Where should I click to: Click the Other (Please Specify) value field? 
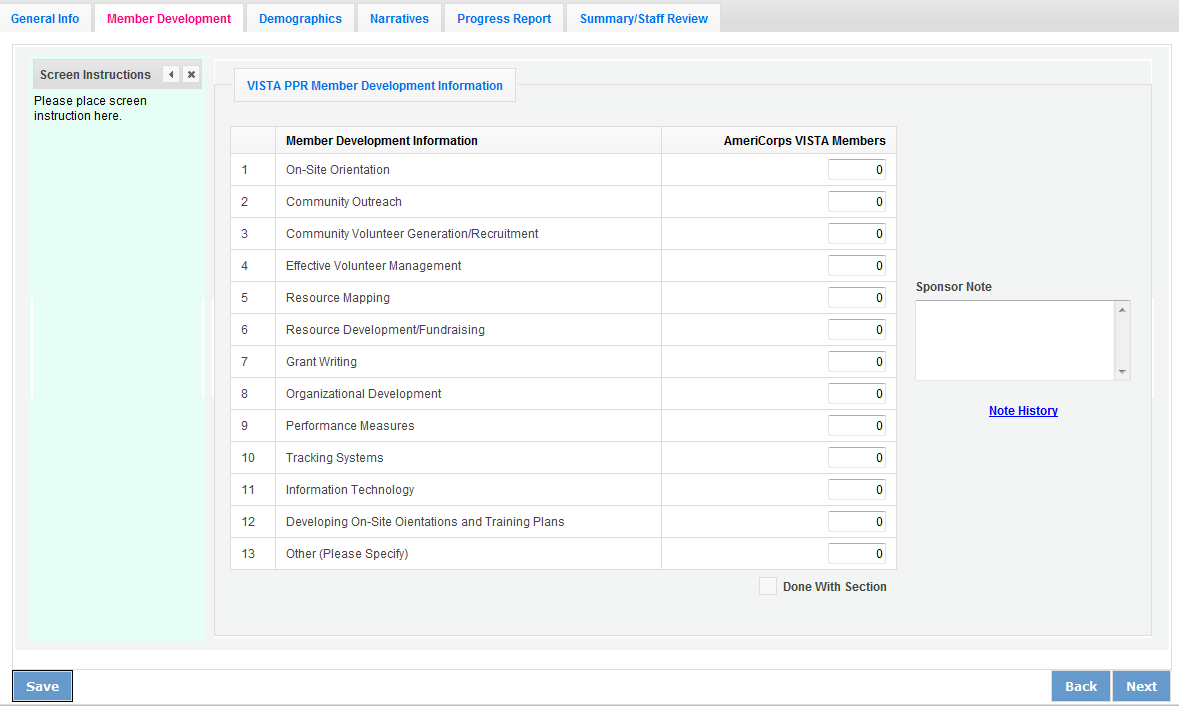856,554
